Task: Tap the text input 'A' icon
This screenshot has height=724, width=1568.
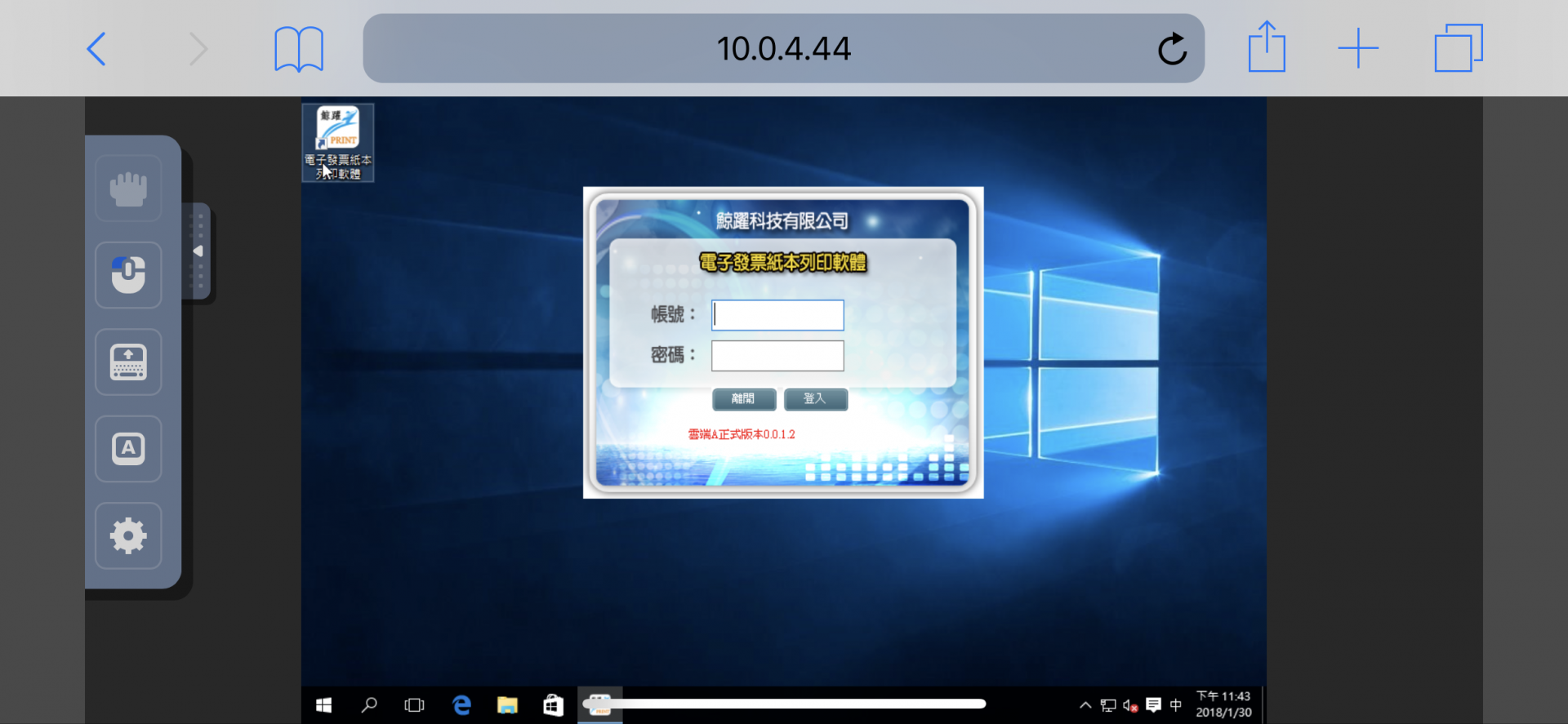Action: point(128,449)
